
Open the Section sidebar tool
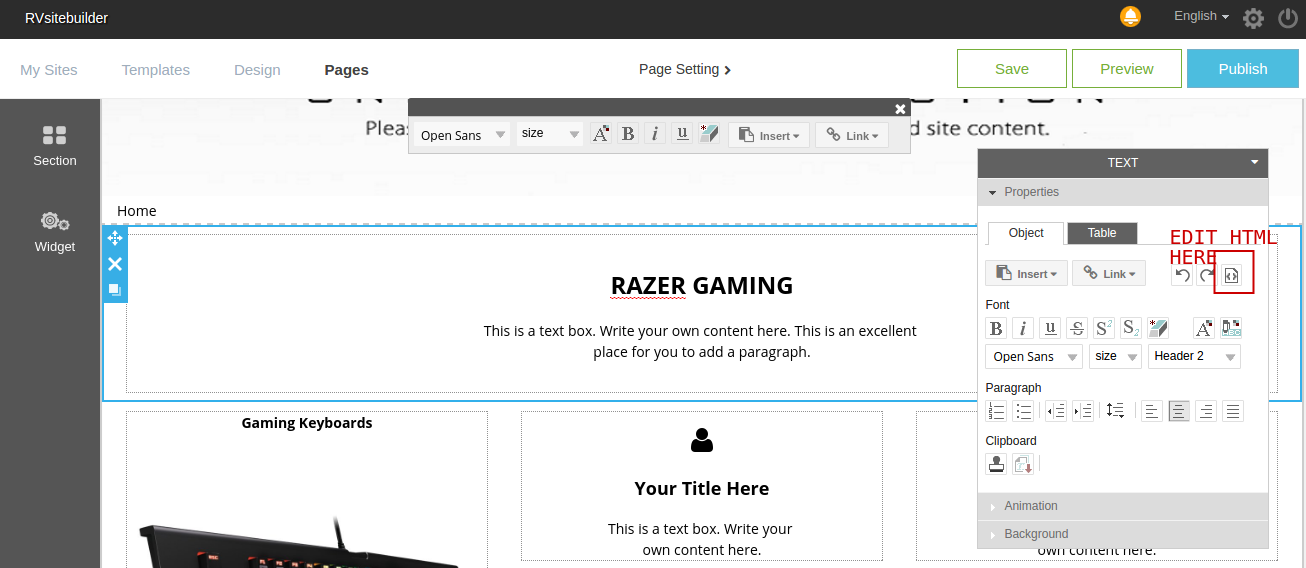pyautogui.click(x=54, y=146)
